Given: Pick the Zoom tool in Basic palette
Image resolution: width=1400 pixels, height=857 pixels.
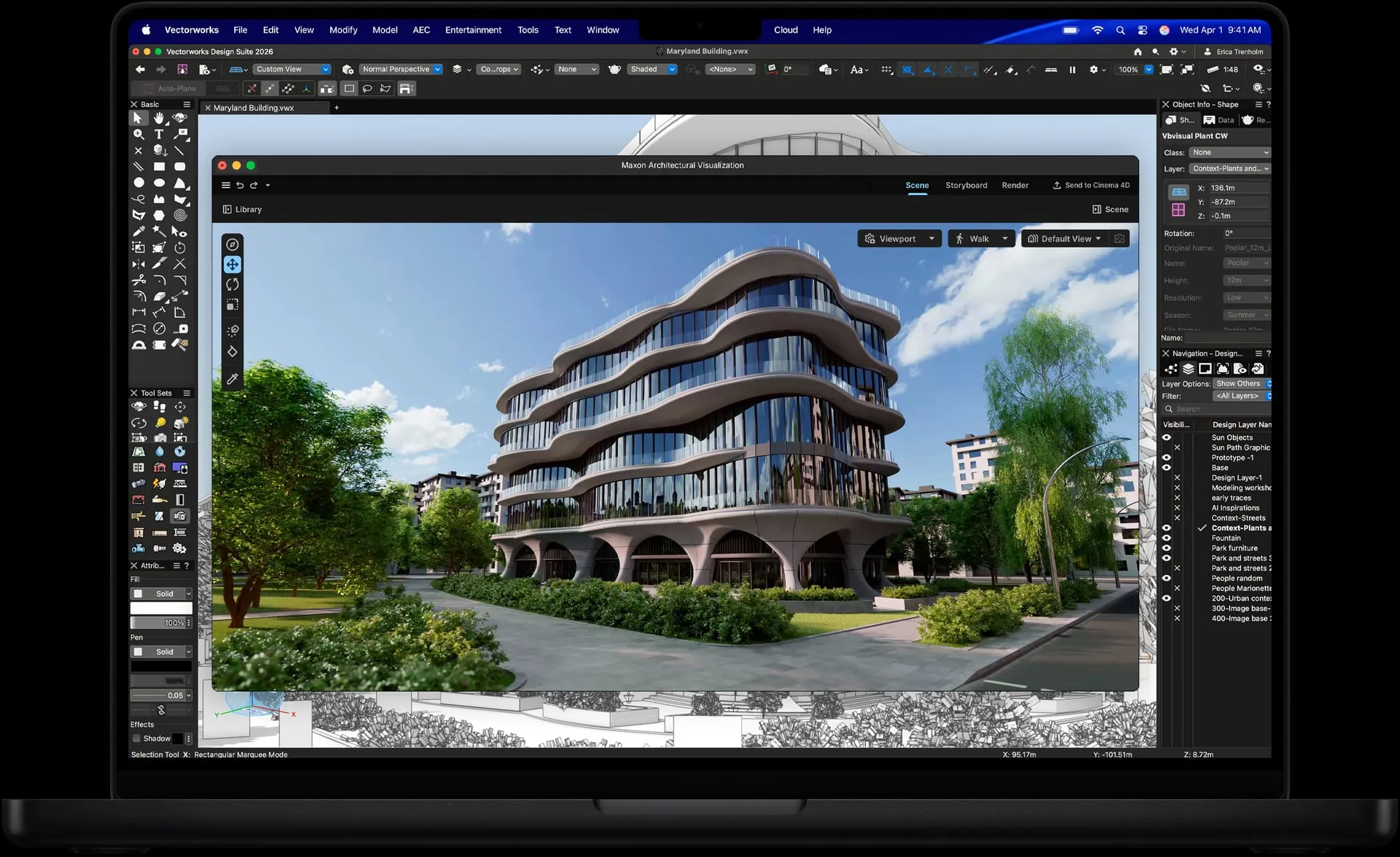Looking at the screenshot, I should pos(139,134).
